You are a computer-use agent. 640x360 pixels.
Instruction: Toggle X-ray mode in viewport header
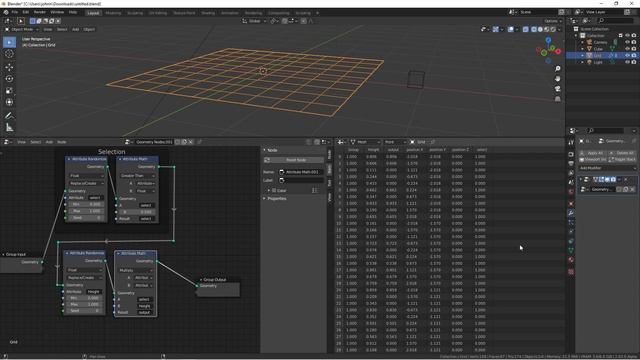(x=526, y=29)
